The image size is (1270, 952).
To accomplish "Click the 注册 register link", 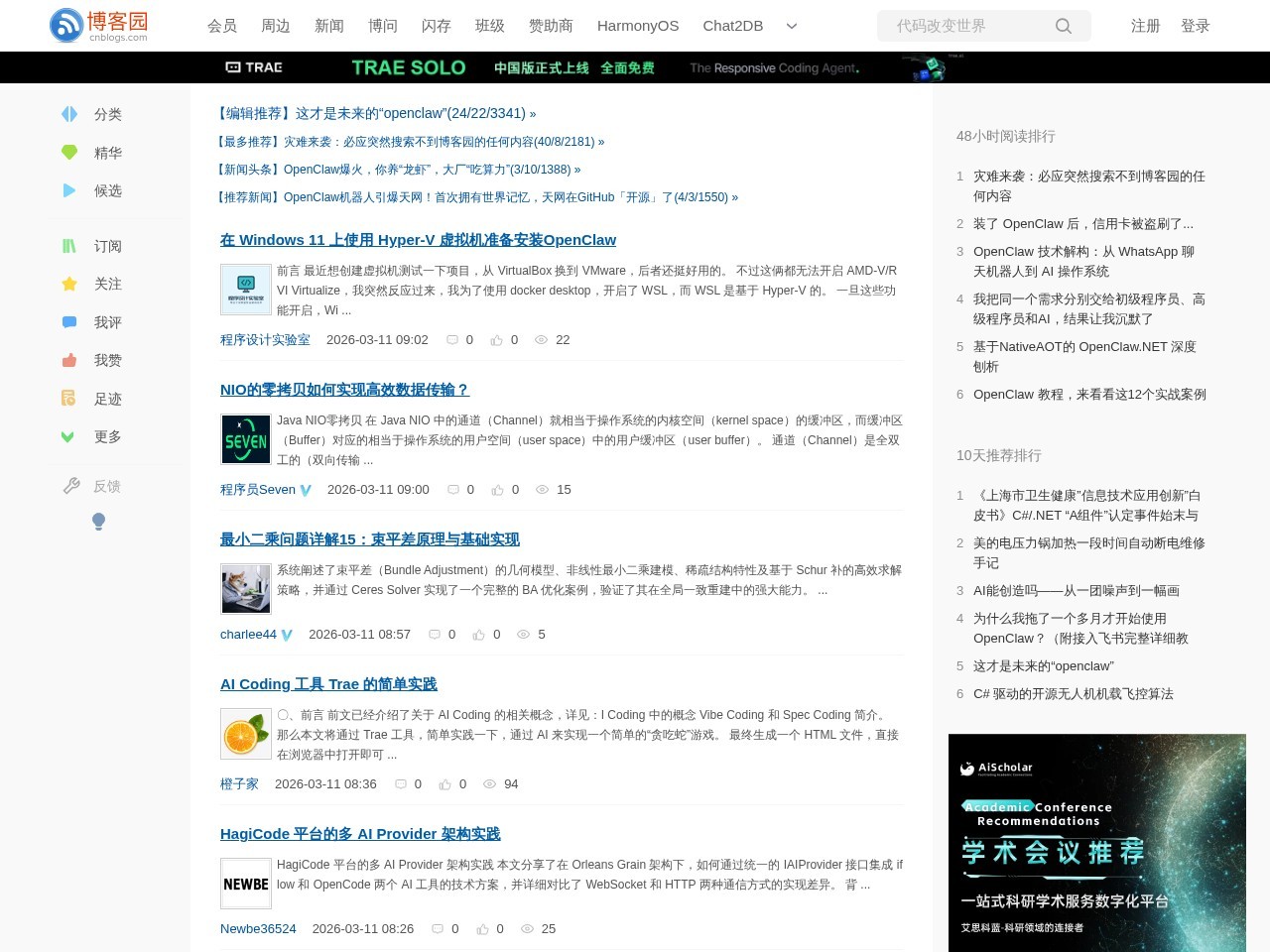I will coord(1145,26).
